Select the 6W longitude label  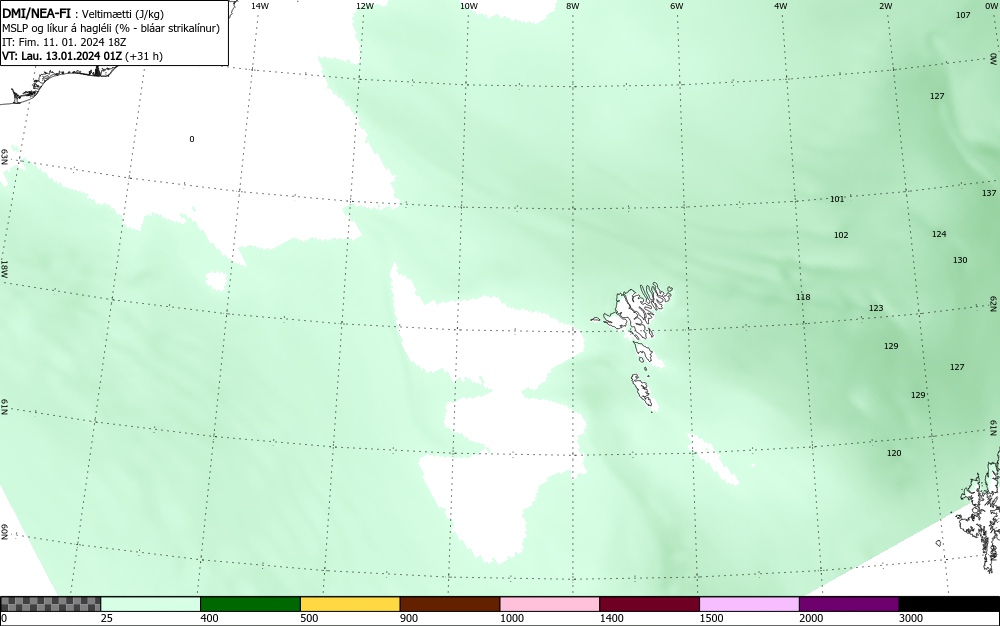point(677,6)
